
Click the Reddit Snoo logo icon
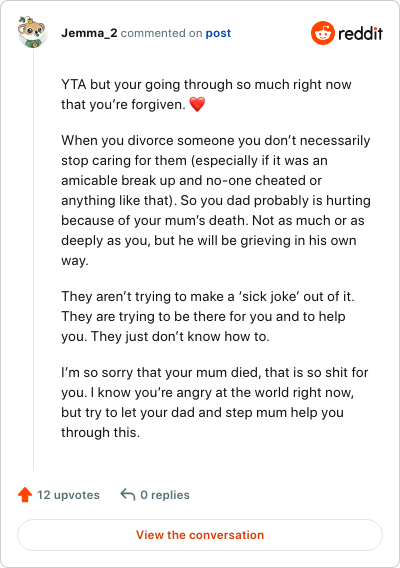coord(322,33)
